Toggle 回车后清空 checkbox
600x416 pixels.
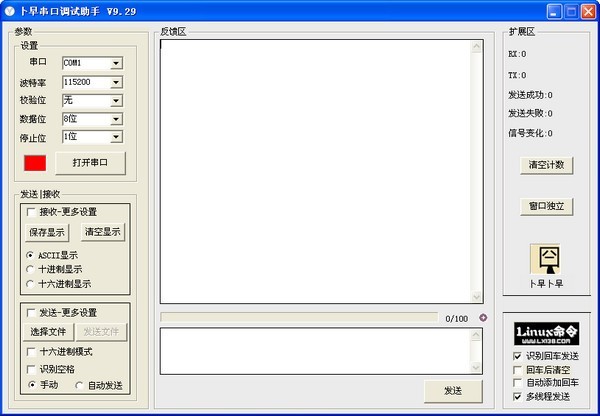tap(517, 370)
